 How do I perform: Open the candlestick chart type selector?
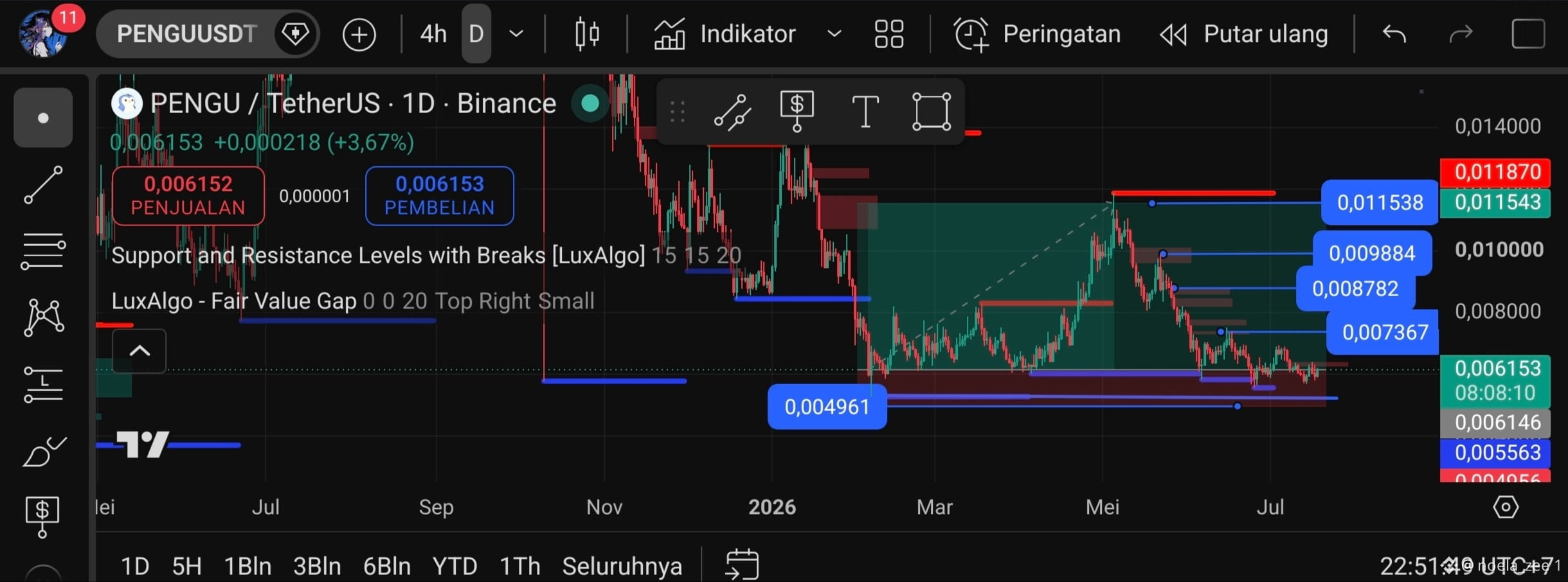point(587,33)
